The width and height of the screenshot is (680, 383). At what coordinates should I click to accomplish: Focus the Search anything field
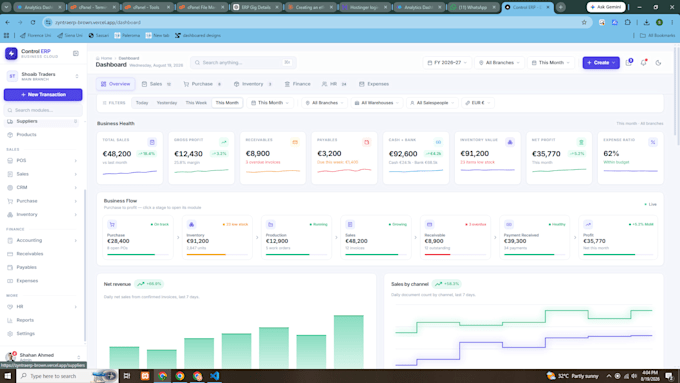click(x=243, y=63)
